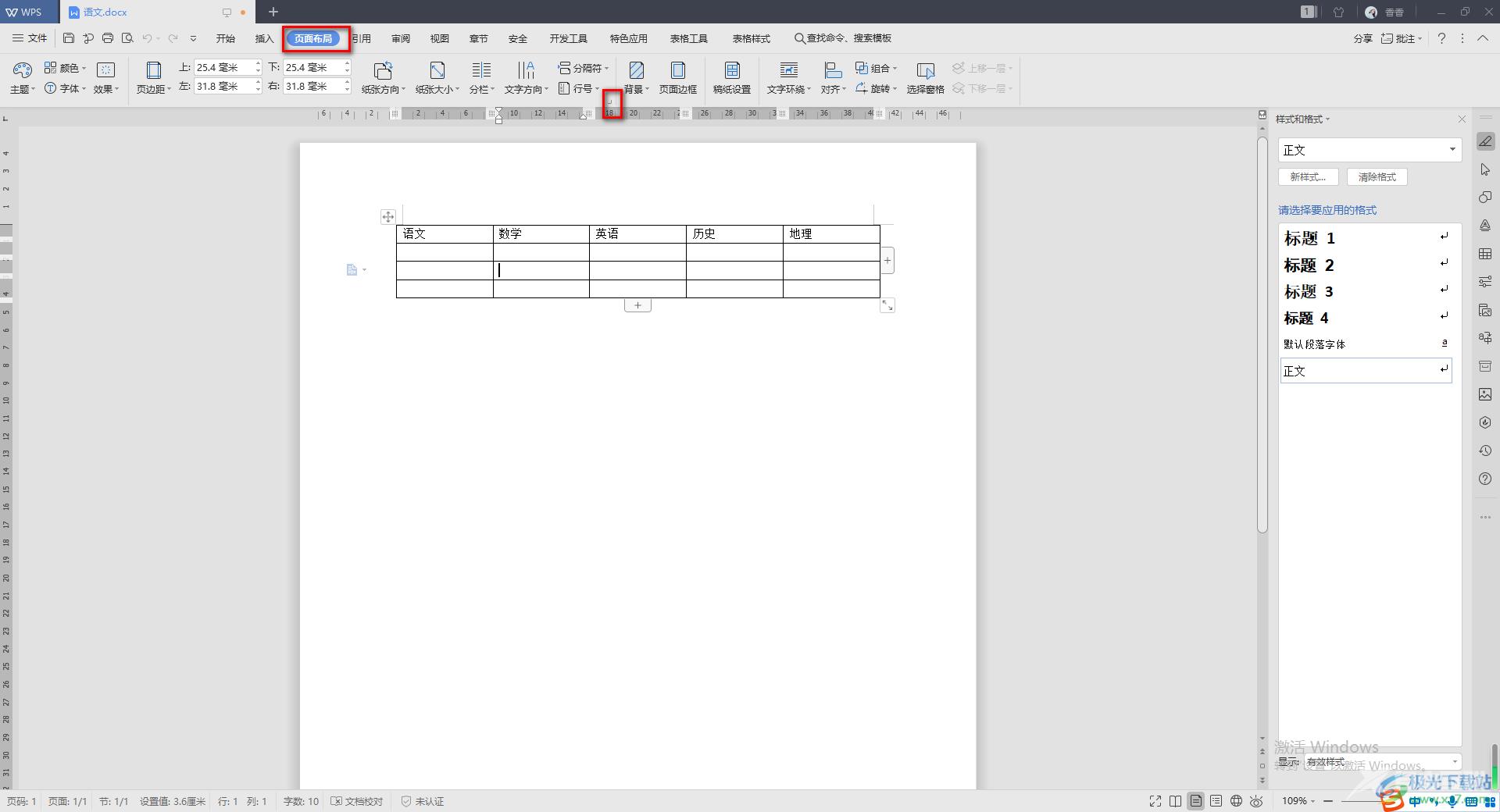The height and width of the screenshot is (812, 1500).
Task: Open the 效果 effects button
Action: [x=105, y=78]
